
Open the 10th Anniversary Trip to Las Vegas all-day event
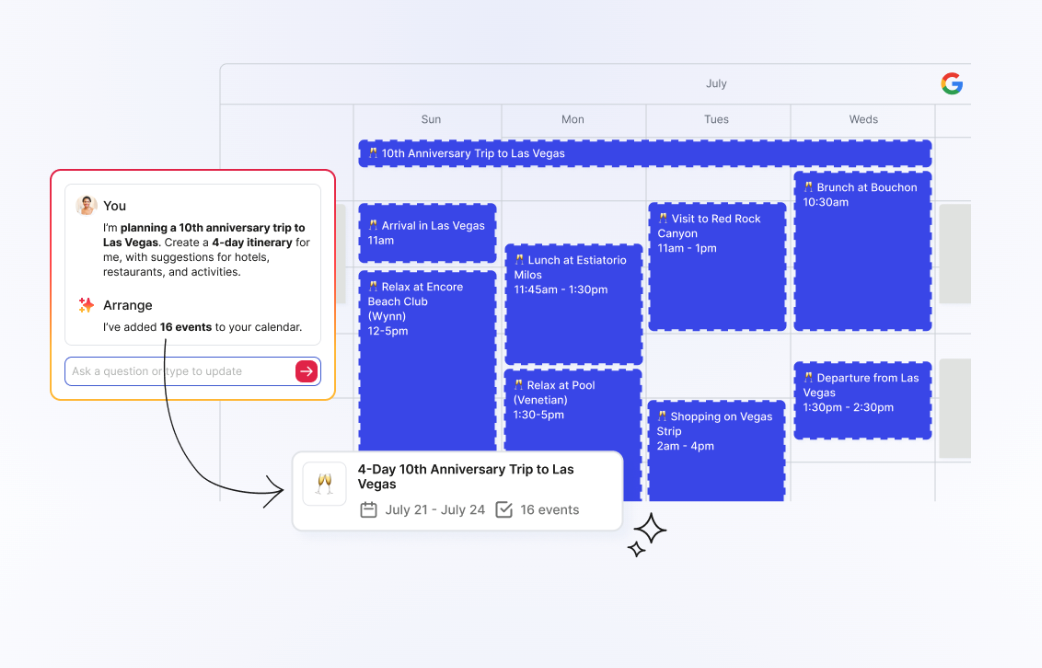645,154
